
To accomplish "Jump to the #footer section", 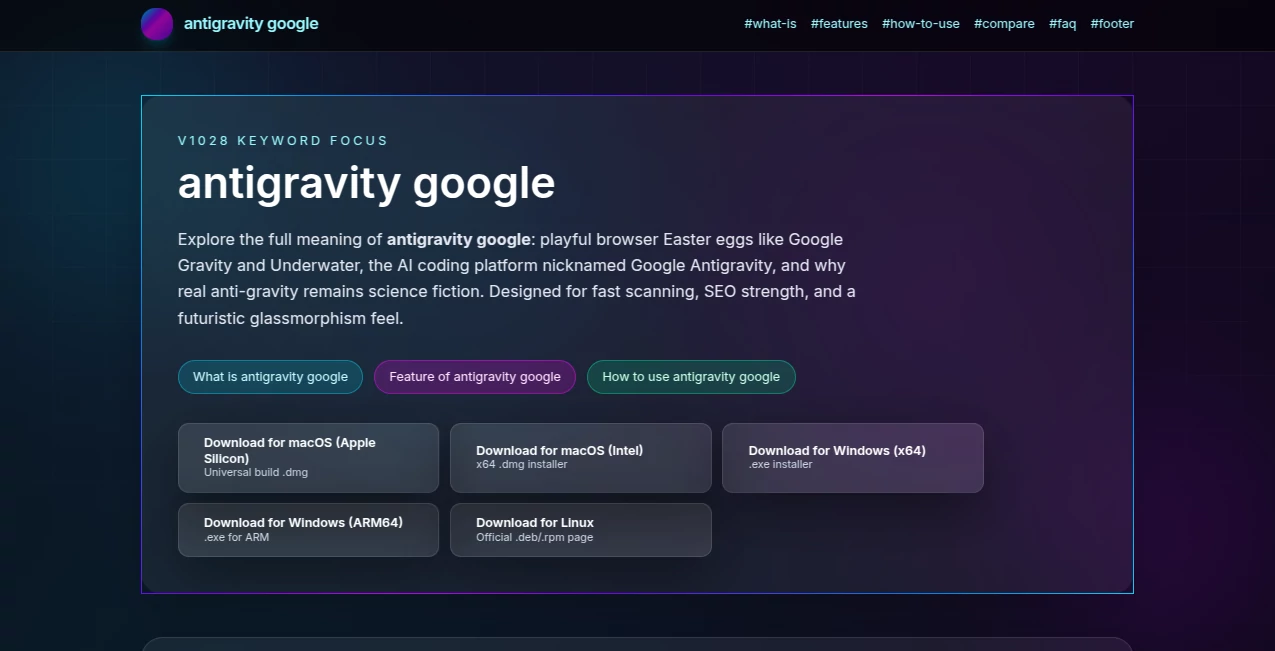I will [x=1112, y=23].
